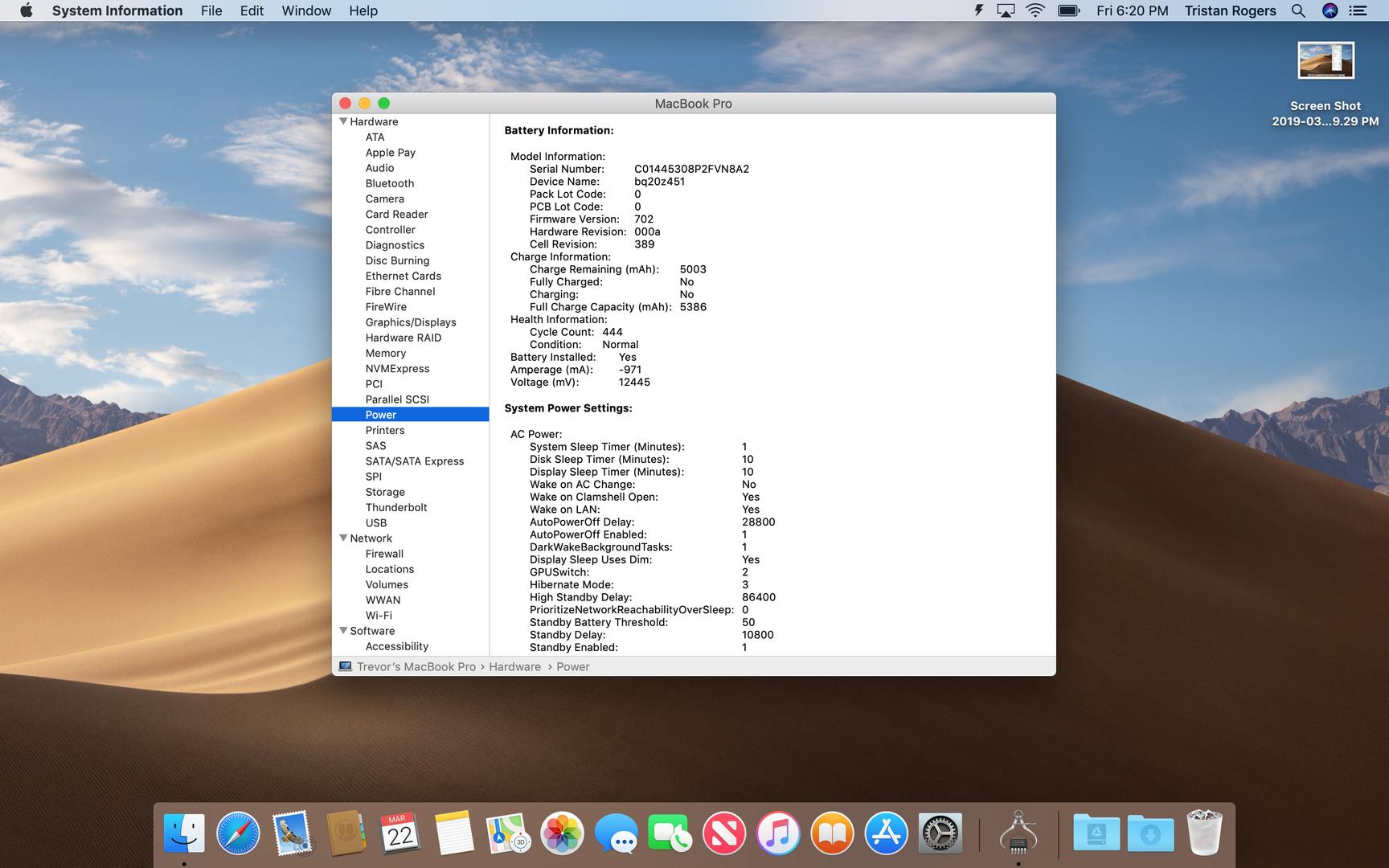Open Notification Center from menu bar

[x=1358, y=10]
